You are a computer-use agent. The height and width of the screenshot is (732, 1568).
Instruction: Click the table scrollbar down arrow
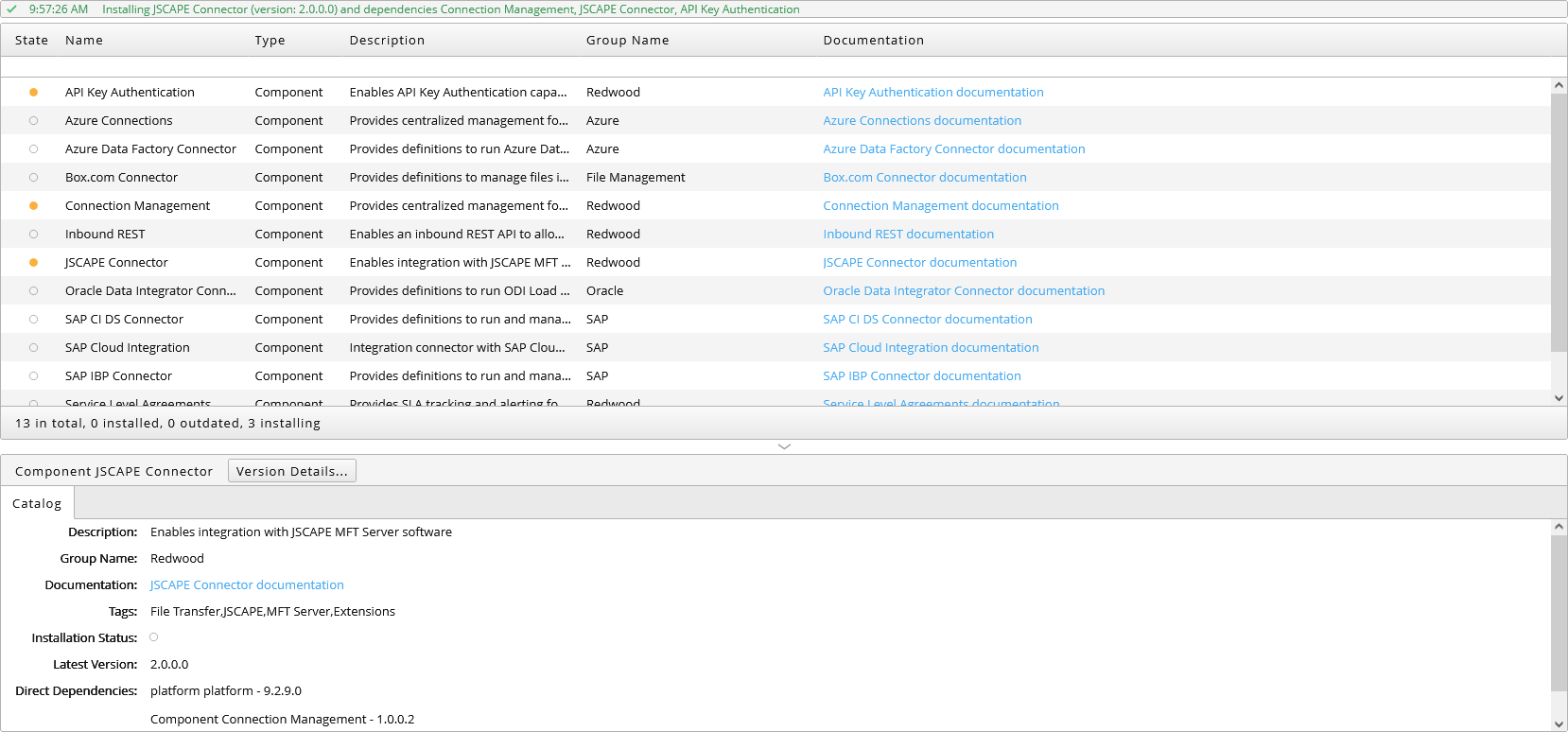(1559, 398)
